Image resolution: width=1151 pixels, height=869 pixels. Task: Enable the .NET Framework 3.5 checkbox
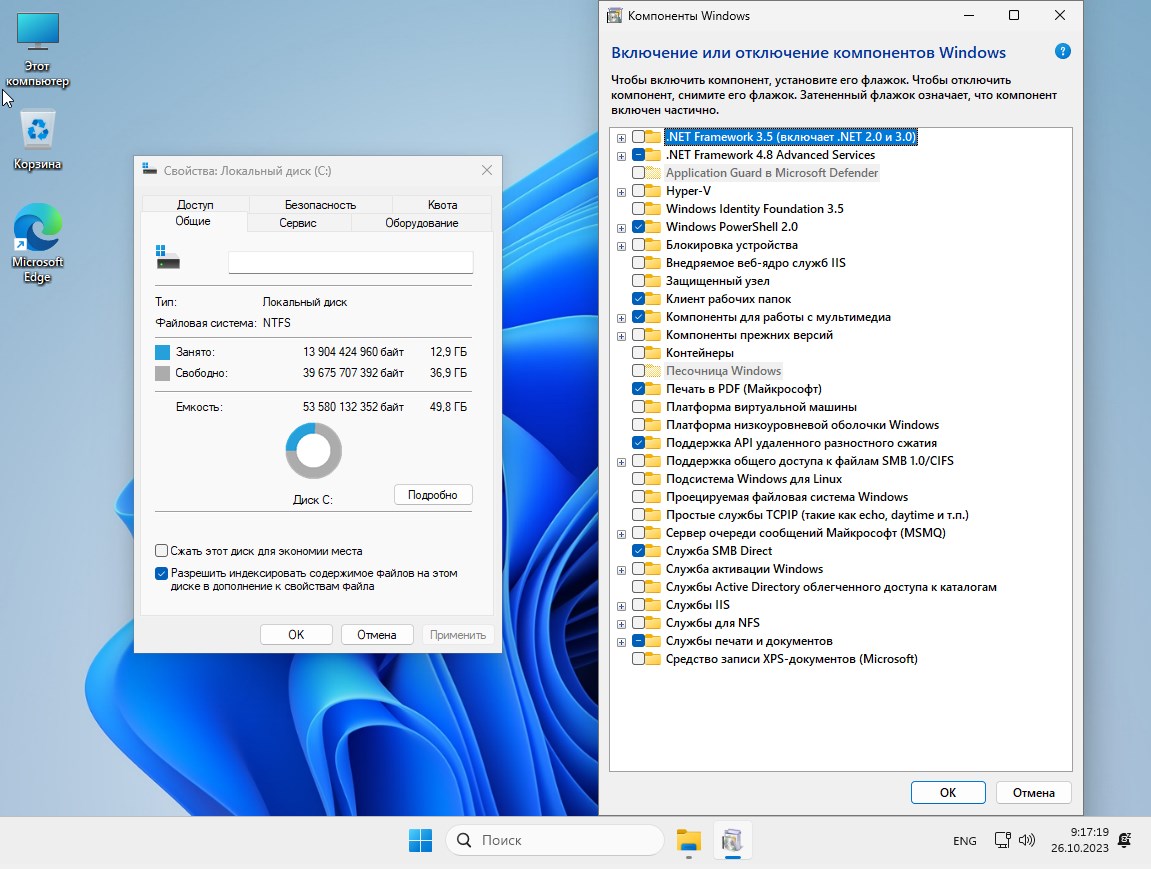coord(637,137)
